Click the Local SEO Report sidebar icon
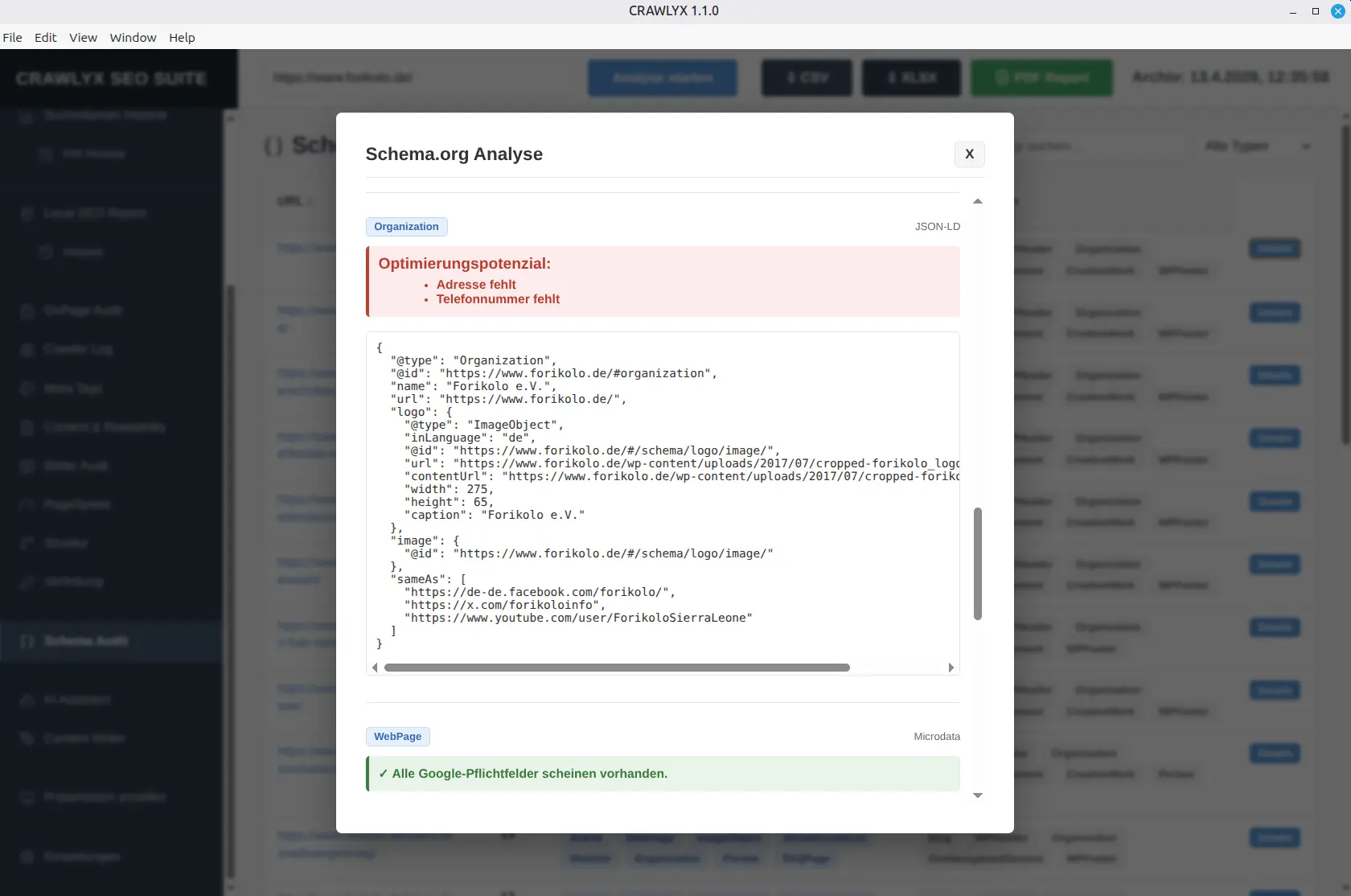Viewport: 1351px width, 896px height. 27,213
